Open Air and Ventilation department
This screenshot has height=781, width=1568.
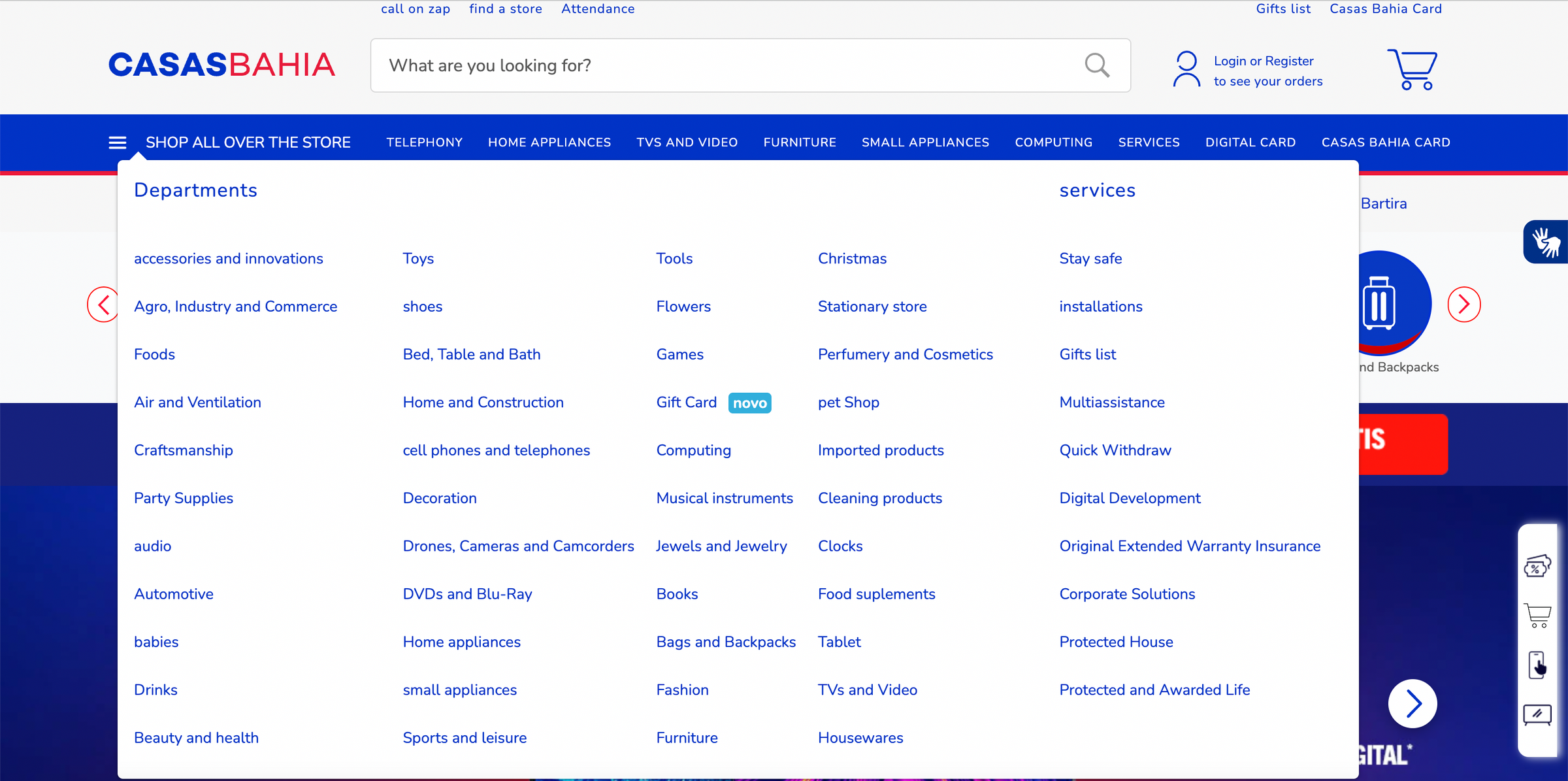[197, 403]
